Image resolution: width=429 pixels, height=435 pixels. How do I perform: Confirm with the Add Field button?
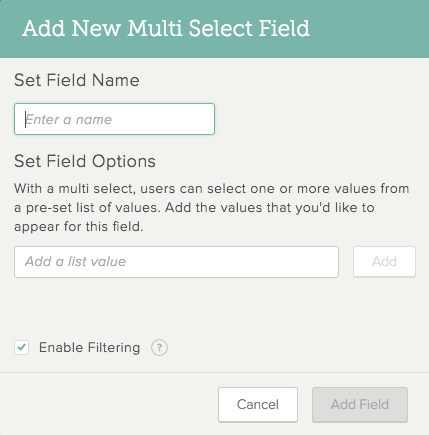click(360, 404)
